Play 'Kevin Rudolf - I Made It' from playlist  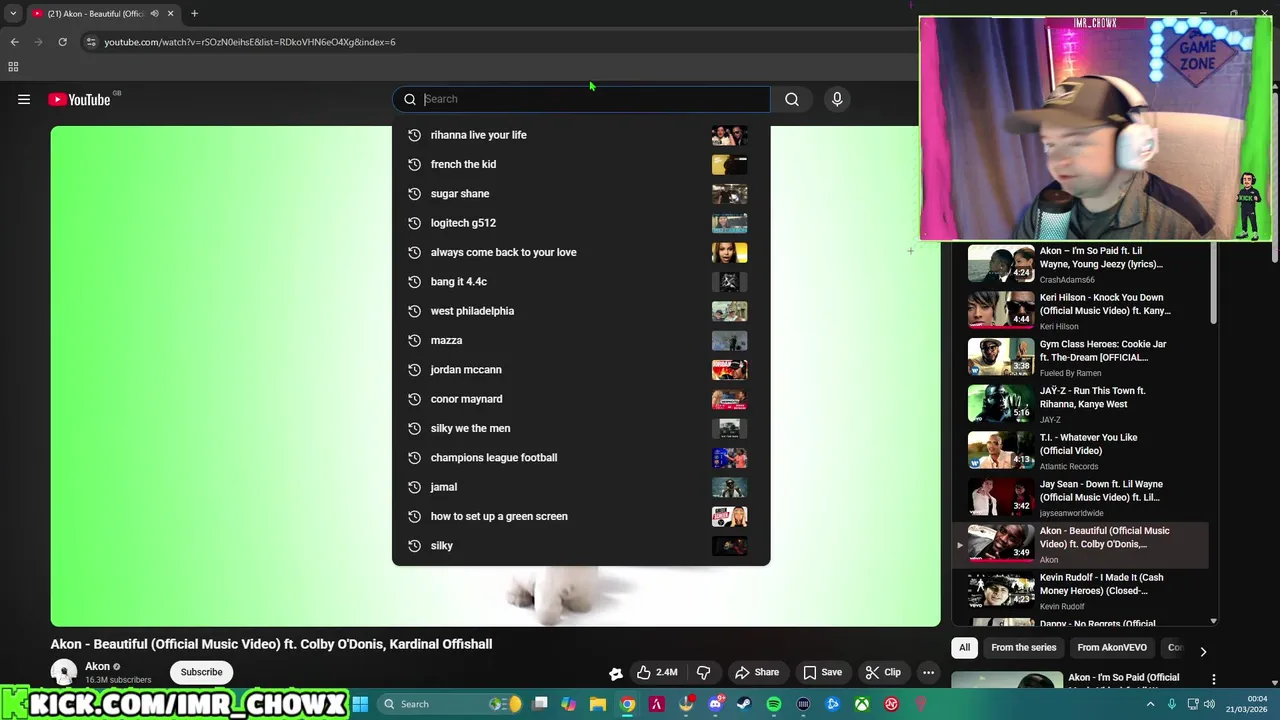(x=1080, y=591)
